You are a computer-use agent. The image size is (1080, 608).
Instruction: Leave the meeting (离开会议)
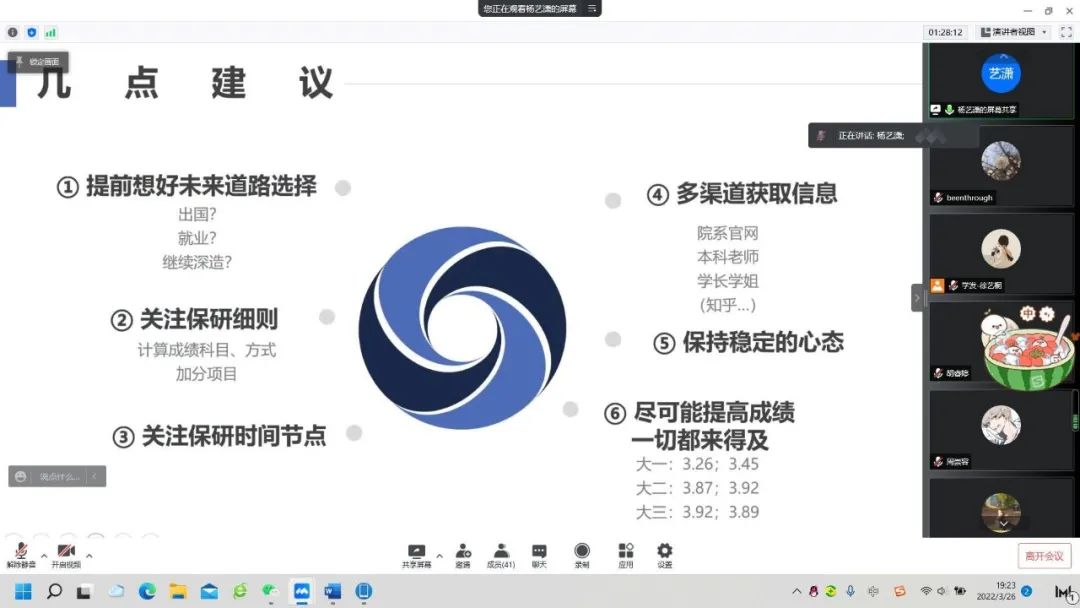[x=1044, y=556]
